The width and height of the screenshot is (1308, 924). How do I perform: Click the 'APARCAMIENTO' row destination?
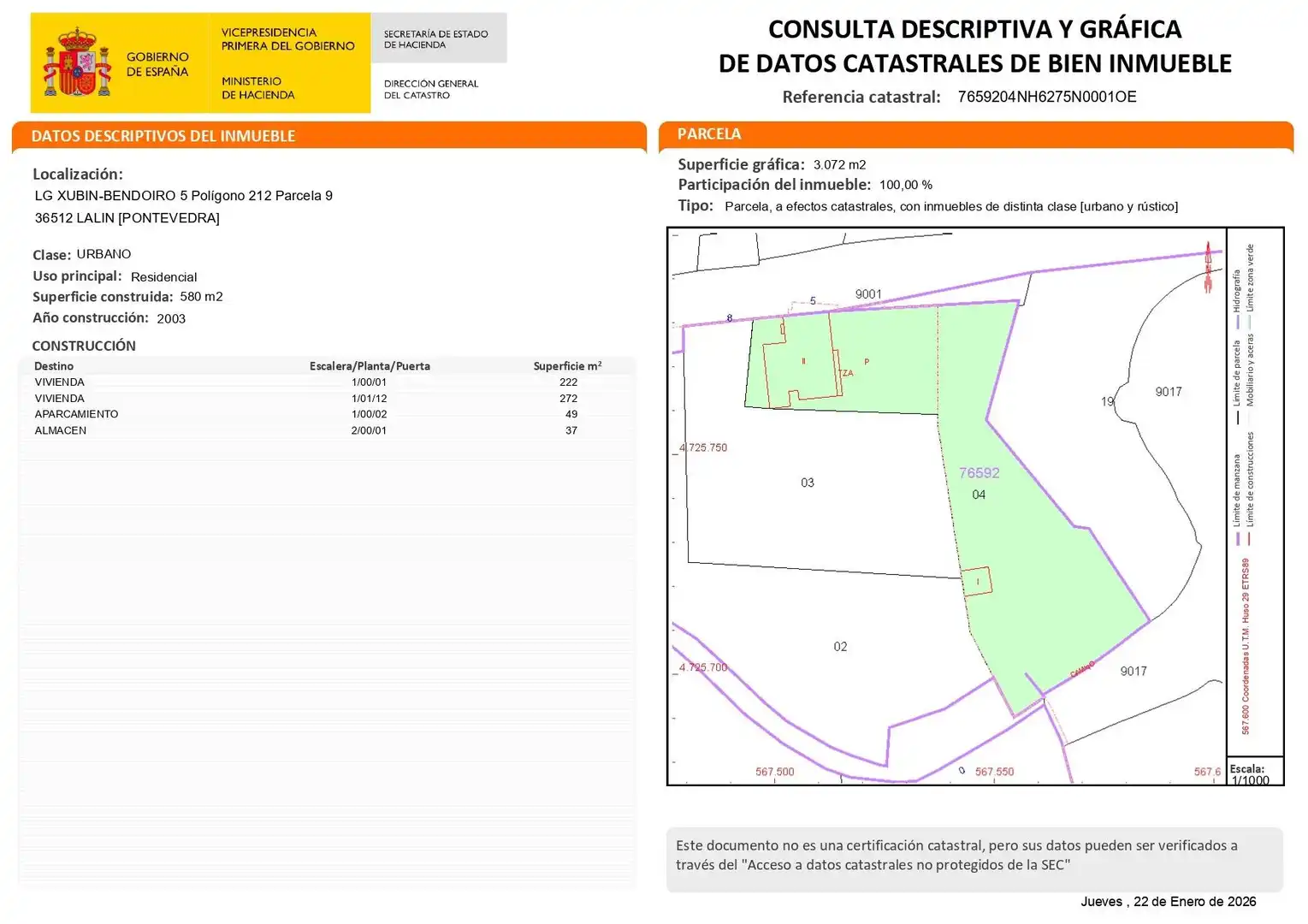point(77,414)
